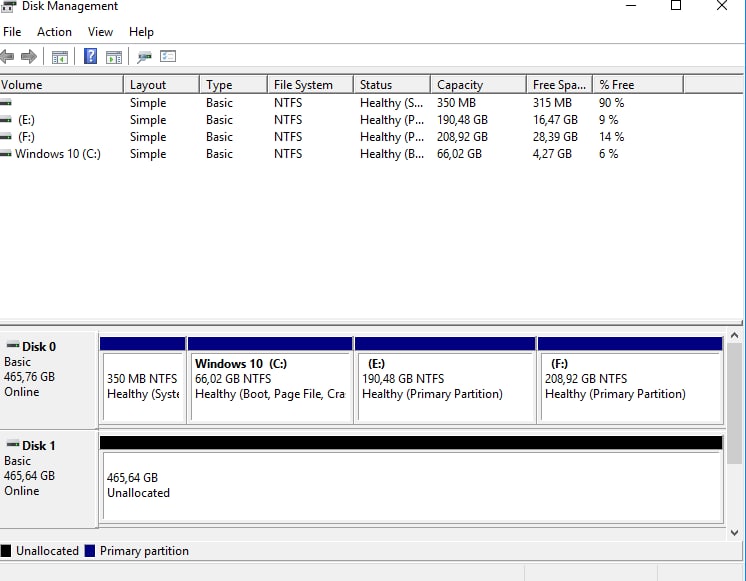The width and height of the screenshot is (746, 581).
Task: Sort by the Capacity column header
Action: tap(479, 85)
